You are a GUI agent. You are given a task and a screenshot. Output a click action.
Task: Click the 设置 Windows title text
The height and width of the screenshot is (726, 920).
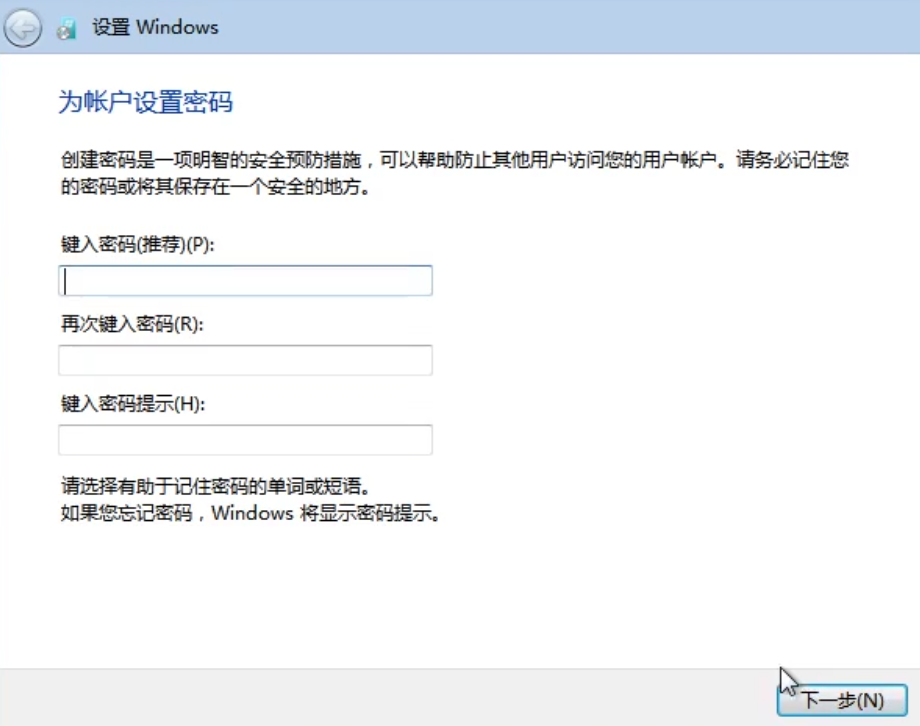click(x=141, y=28)
